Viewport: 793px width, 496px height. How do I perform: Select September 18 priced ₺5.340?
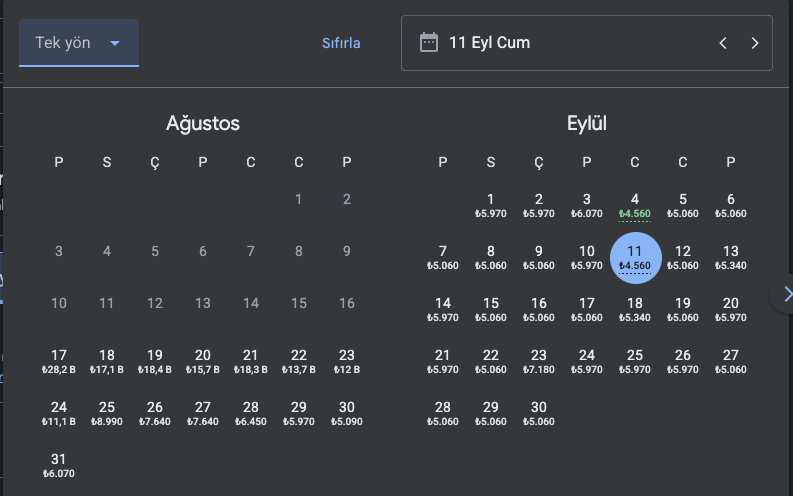pyautogui.click(x=635, y=310)
